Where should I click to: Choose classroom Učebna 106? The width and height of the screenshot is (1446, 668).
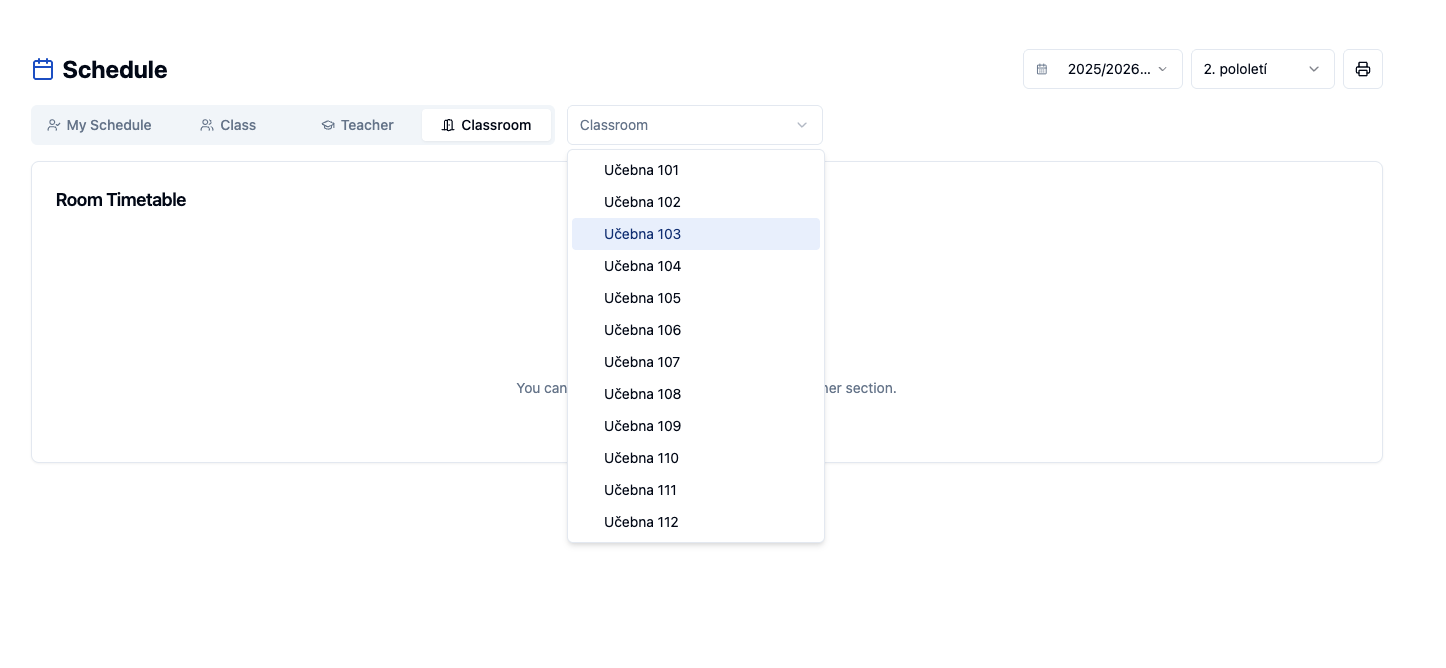(696, 330)
